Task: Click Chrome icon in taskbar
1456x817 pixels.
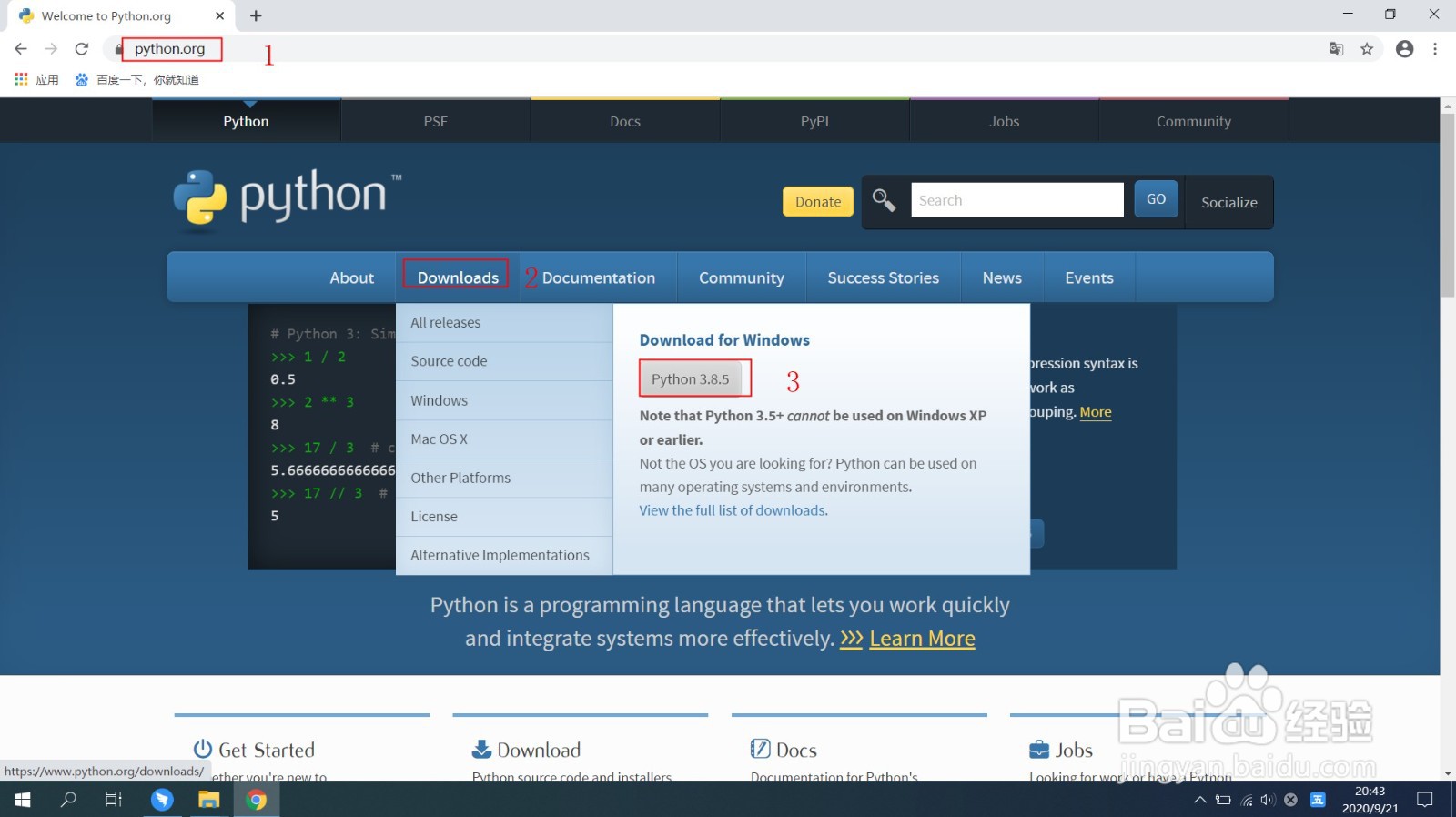Action: coord(257,800)
